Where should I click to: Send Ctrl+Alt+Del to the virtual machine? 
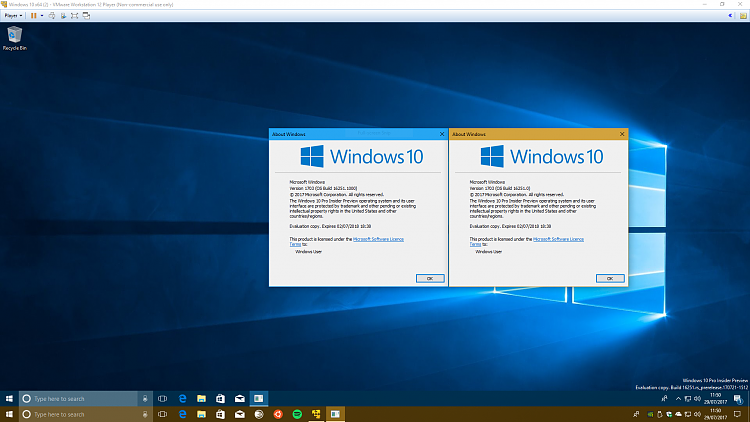(52, 15)
